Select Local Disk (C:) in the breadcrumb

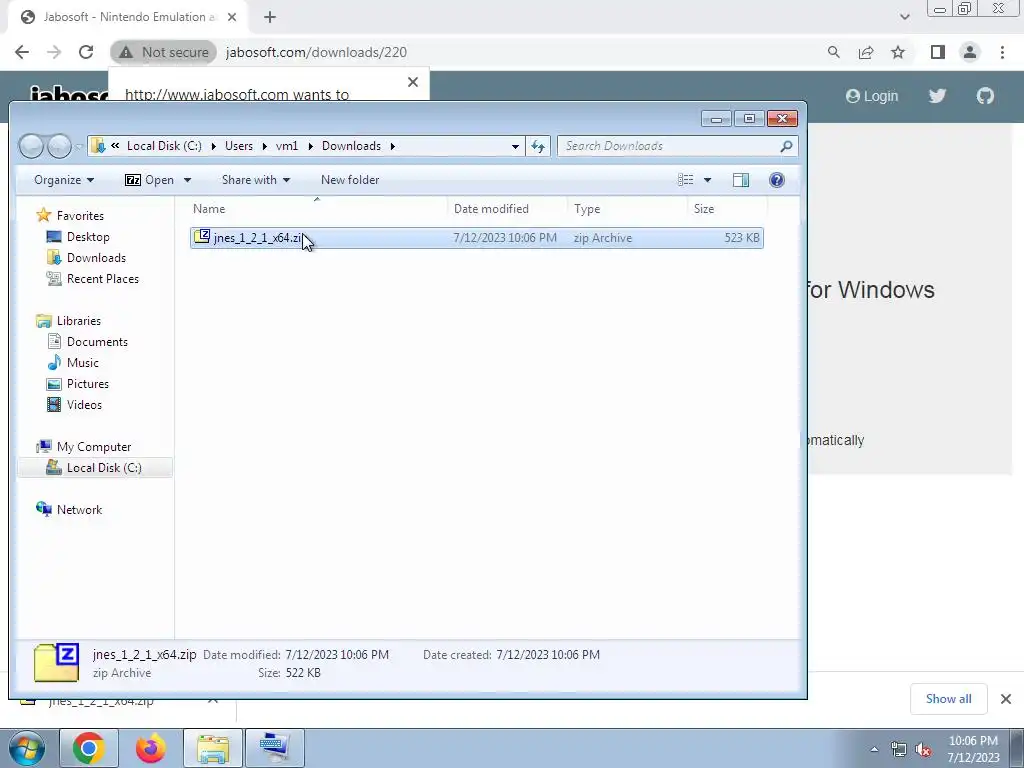coord(164,146)
